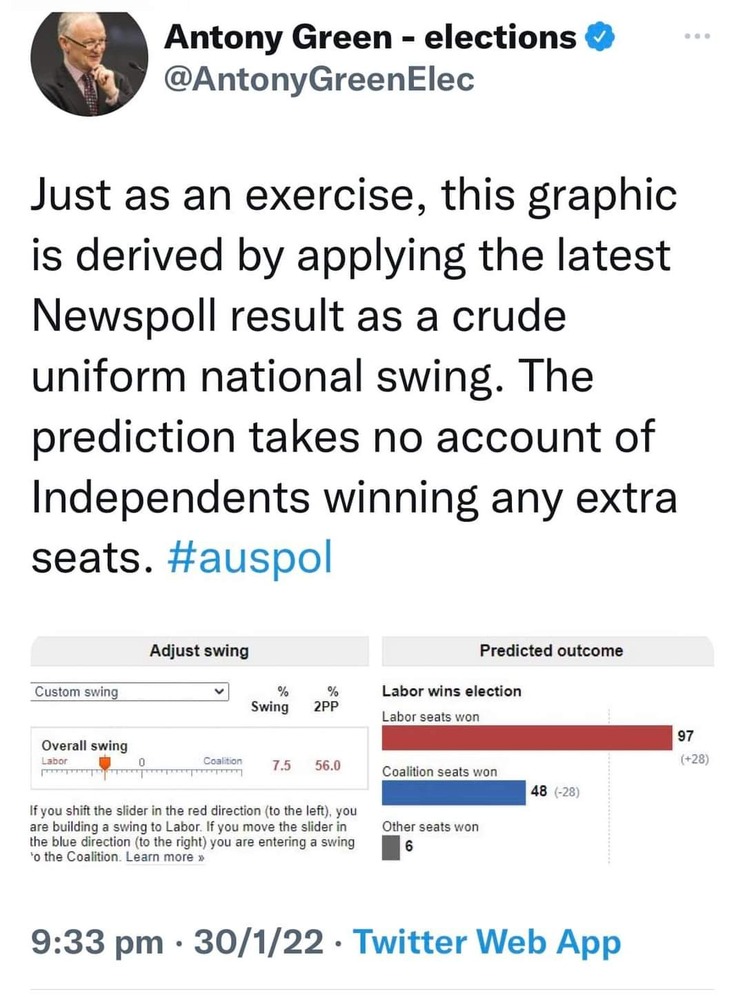Viewport: 745px width, 1000px height.
Task: Click the 9:33 pm timestamp
Action: click(96, 942)
